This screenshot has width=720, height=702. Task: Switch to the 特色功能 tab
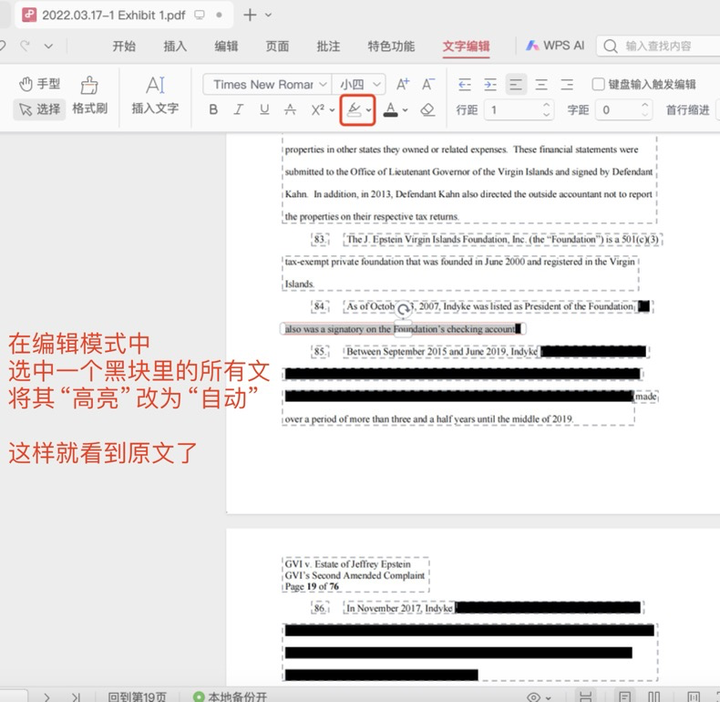pos(391,46)
